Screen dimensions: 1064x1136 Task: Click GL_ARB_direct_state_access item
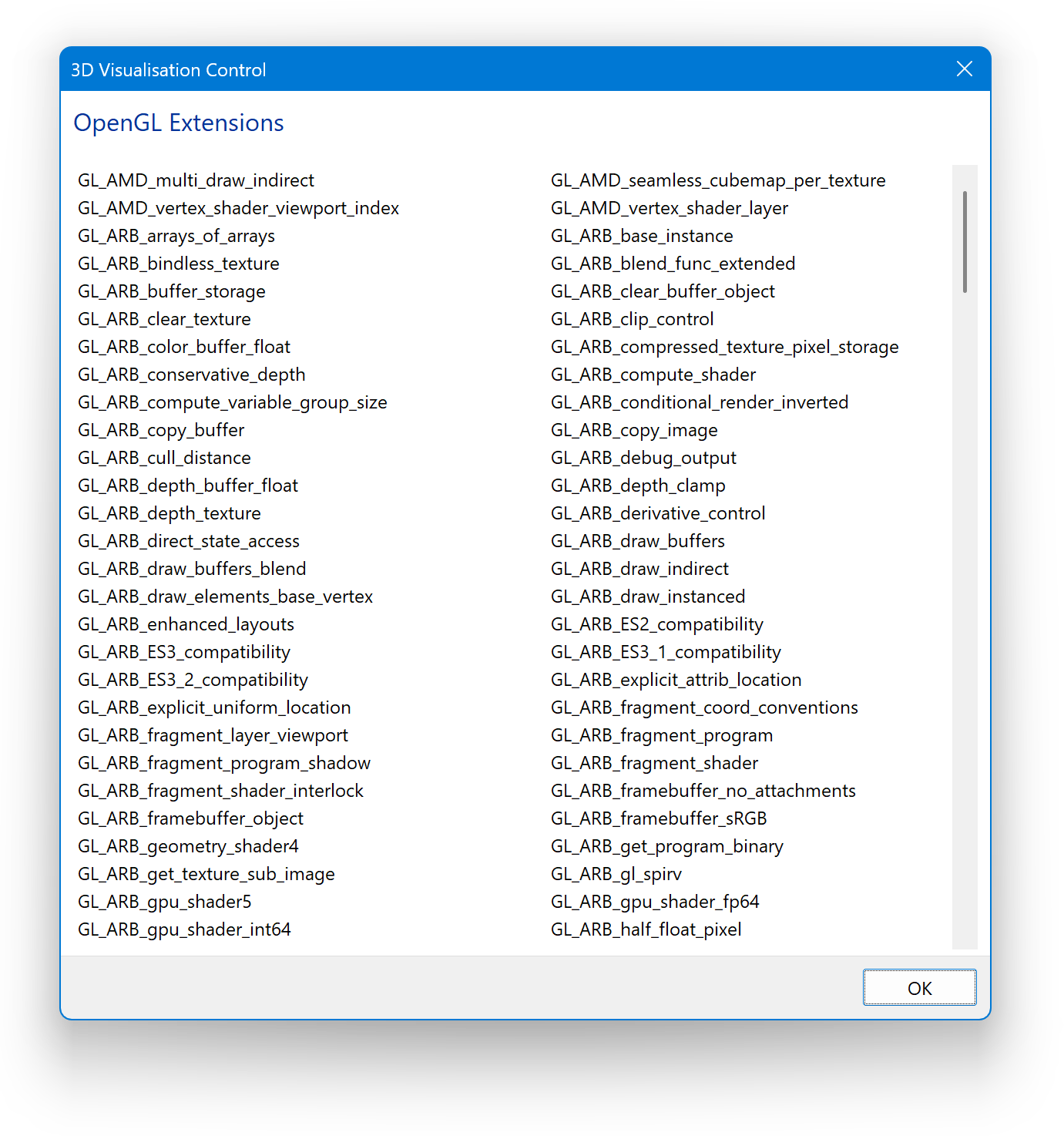click(x=188, y=541)
